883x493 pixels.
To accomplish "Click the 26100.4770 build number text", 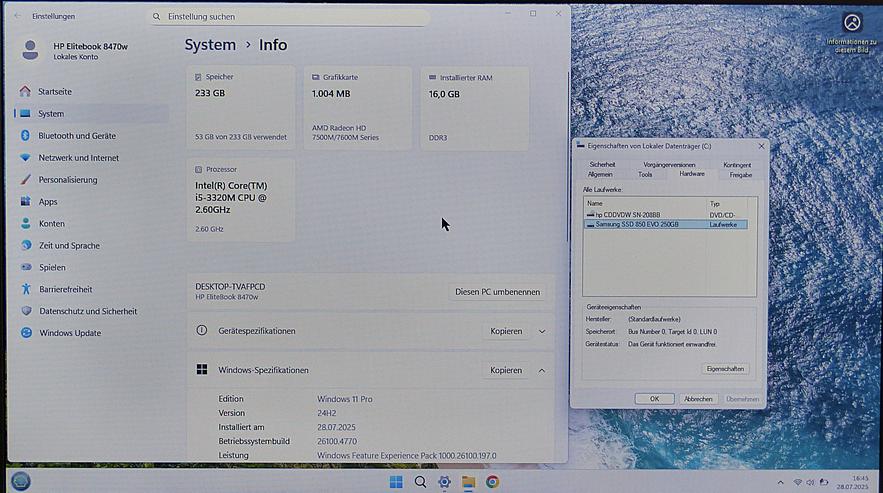I will click(337, 441).
